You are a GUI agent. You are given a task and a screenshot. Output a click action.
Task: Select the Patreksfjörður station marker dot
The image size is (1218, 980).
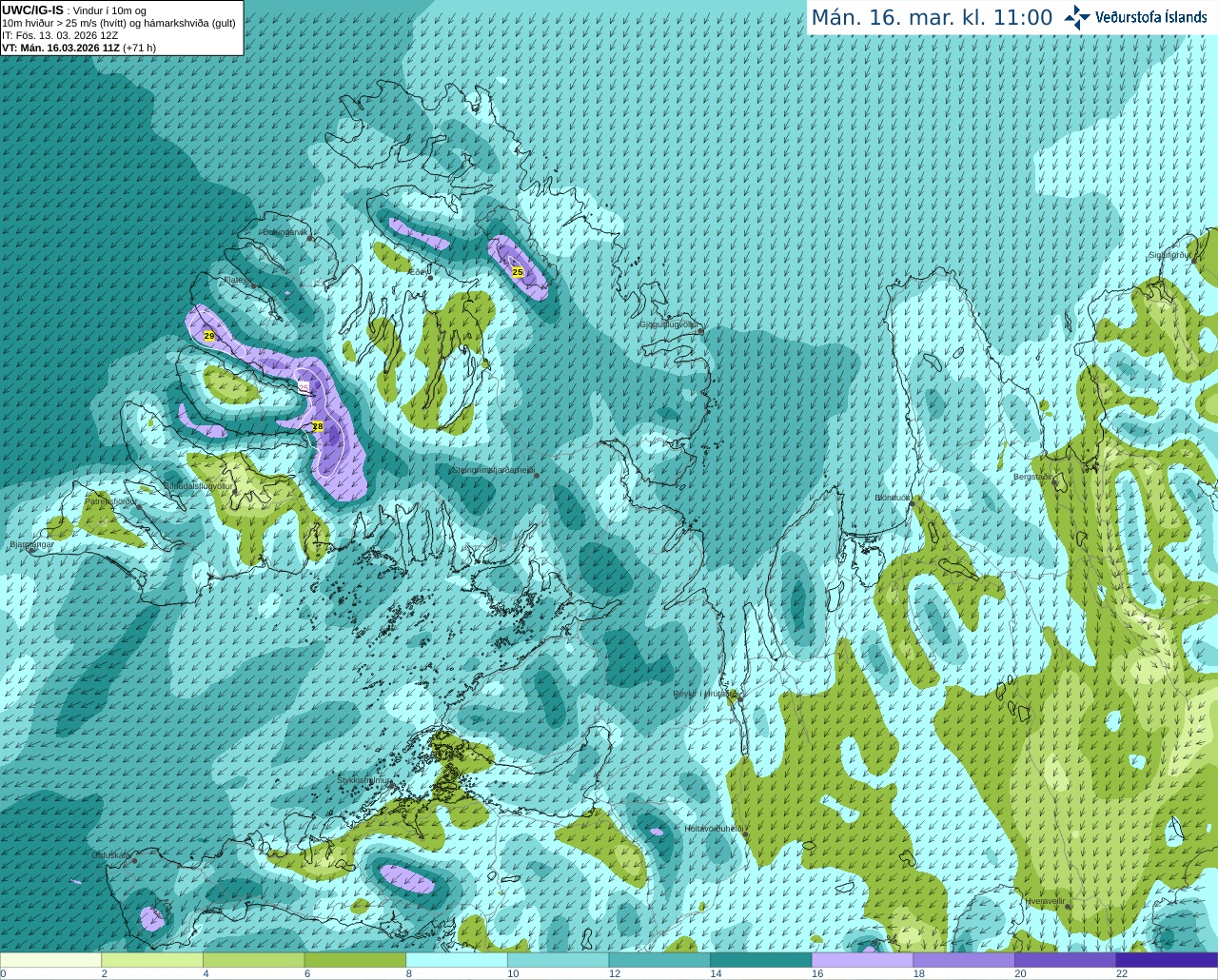point(137,507)
